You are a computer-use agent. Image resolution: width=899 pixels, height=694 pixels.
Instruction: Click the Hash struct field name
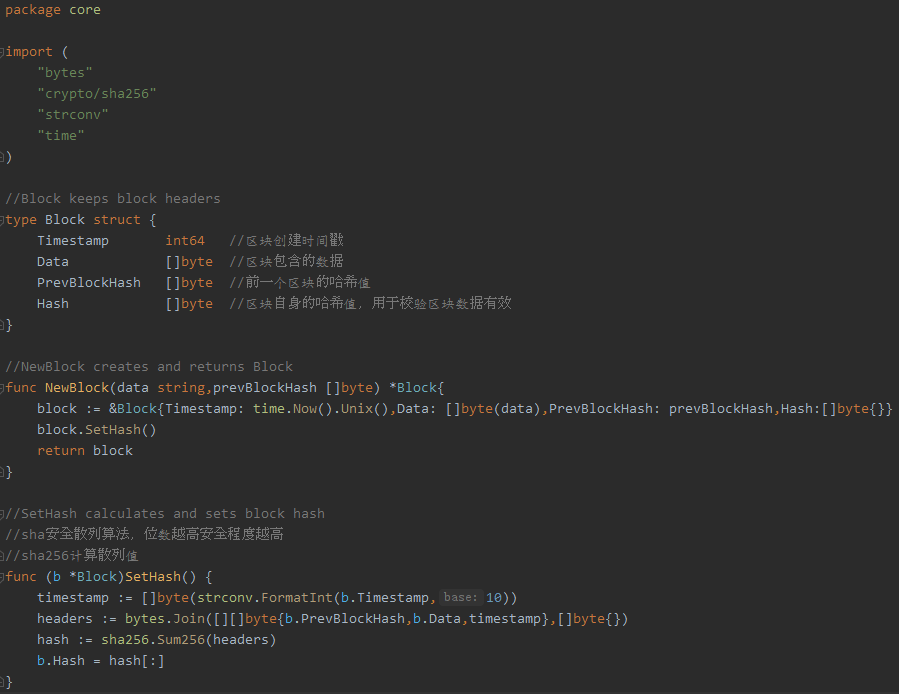pos(53,303)
